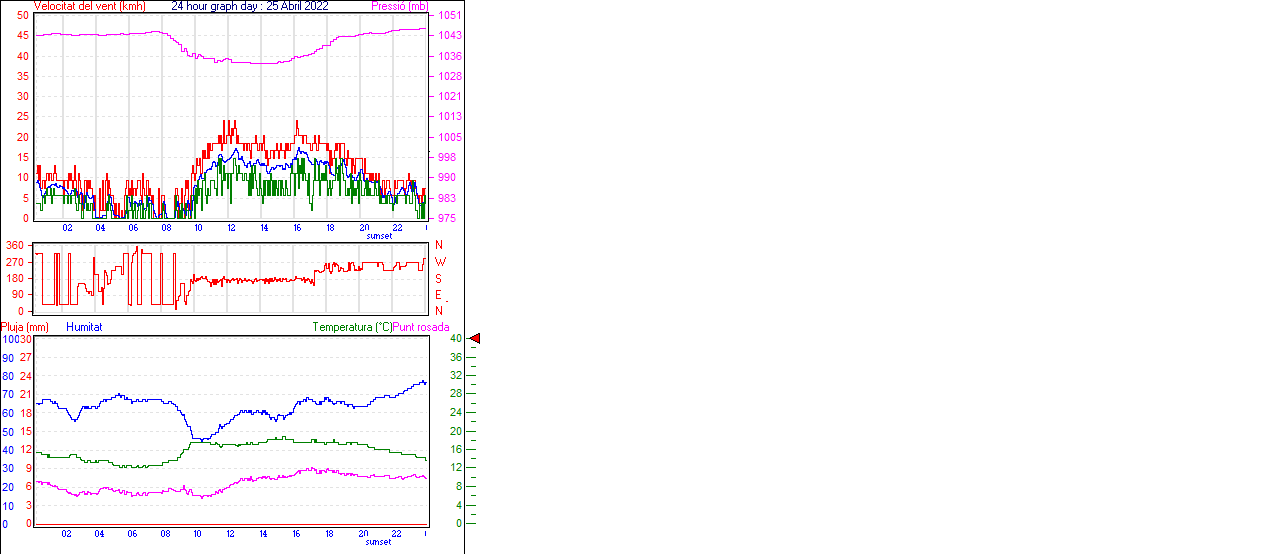Select the 'Humitat' legend label
Viewport: 1280px width, 554px height.
84,327
